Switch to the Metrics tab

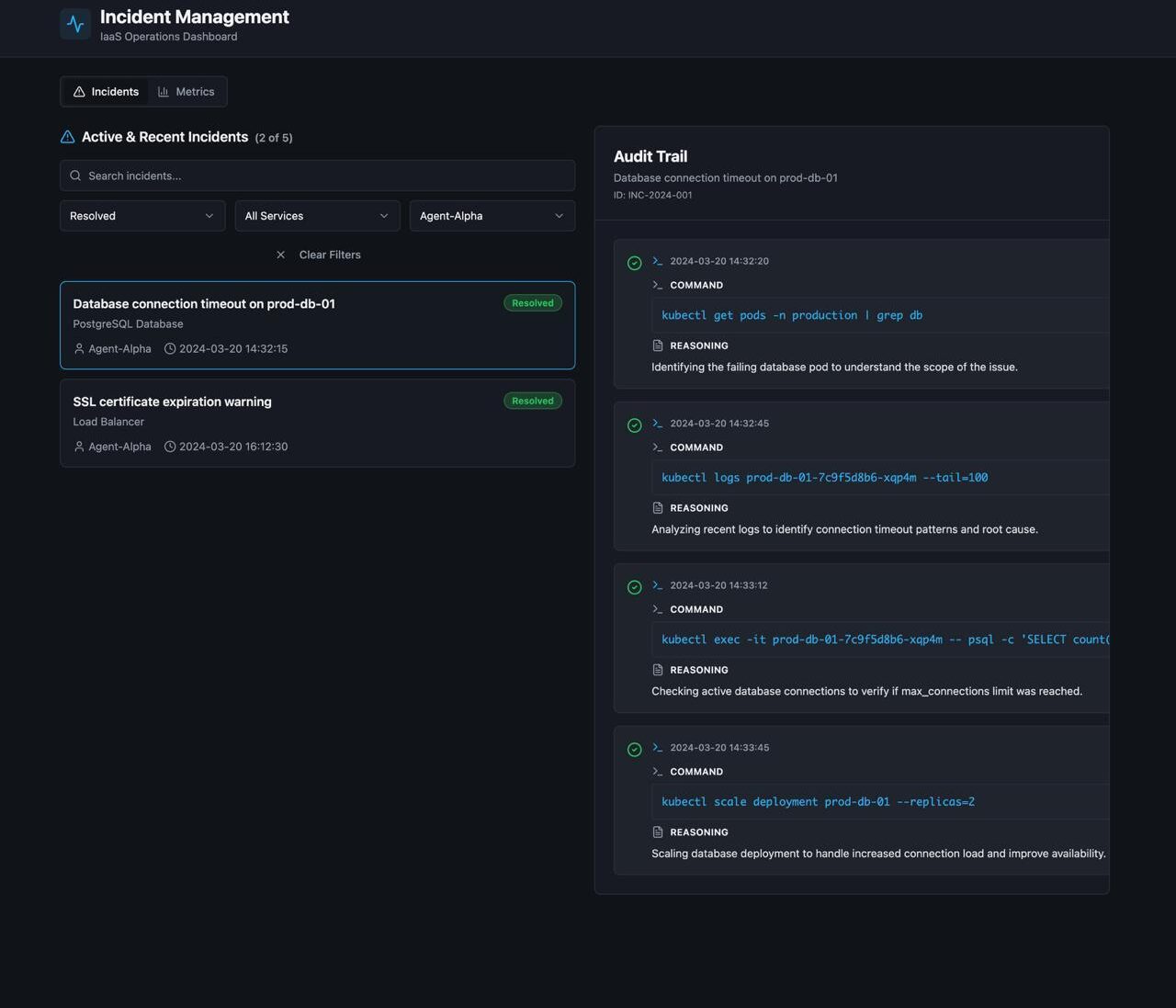point(187,92)
